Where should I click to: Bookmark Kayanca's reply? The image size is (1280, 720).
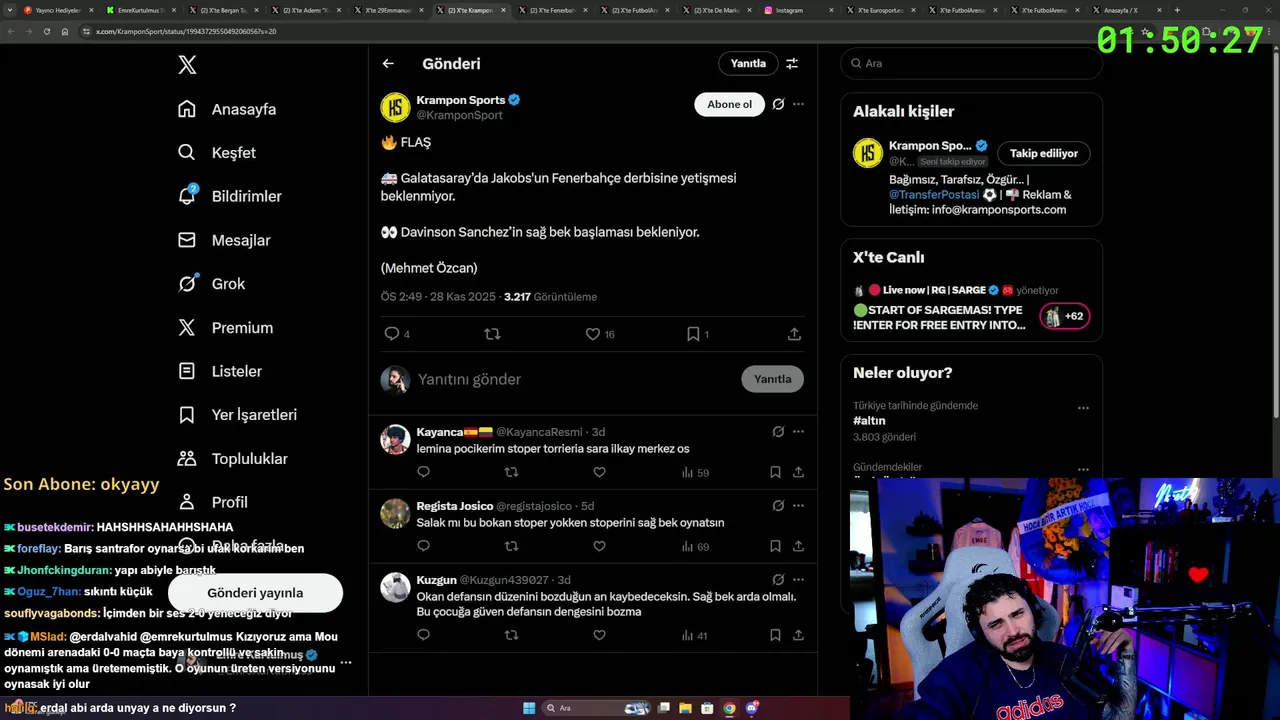pos(775,472)
